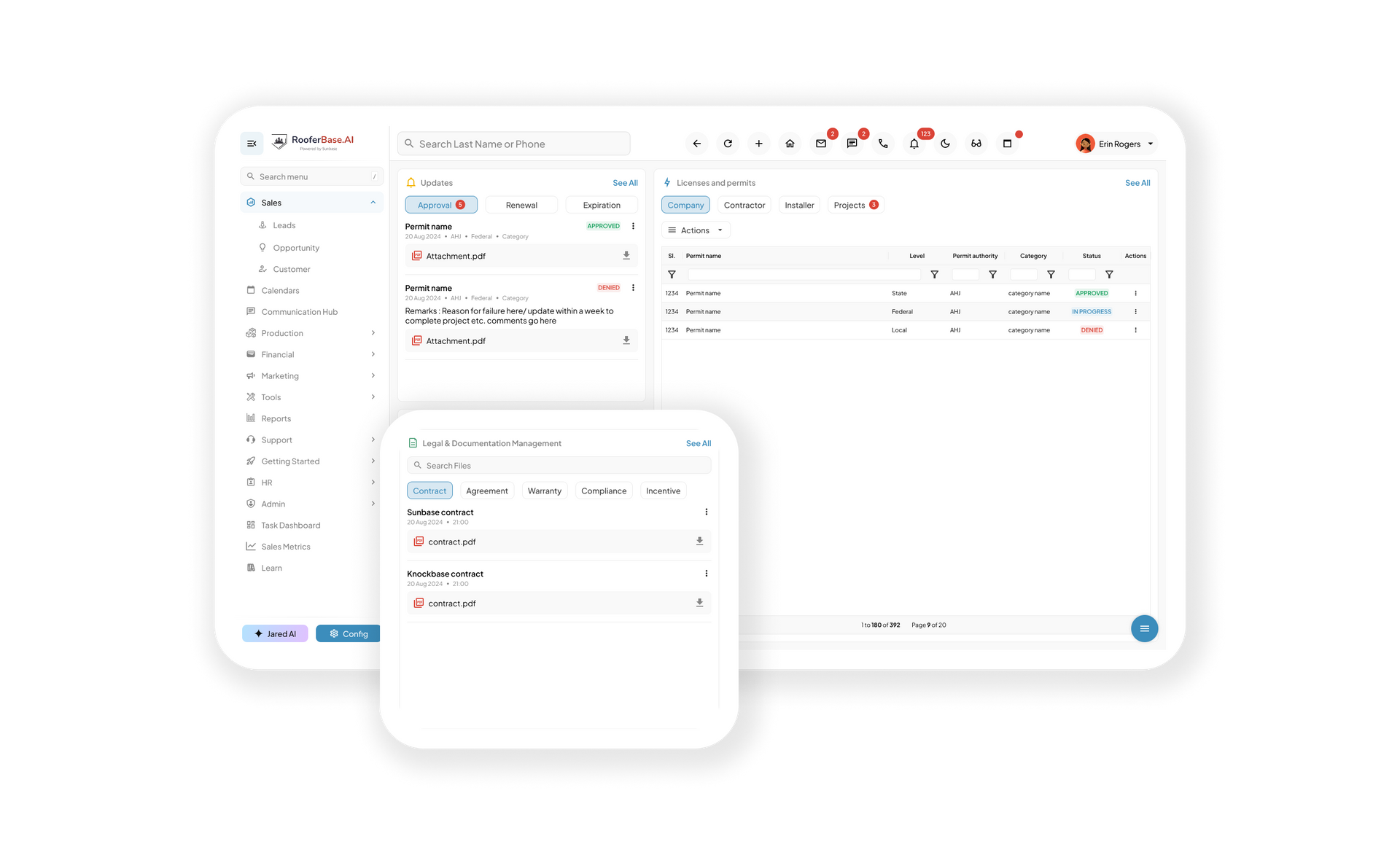1400x855 pixels.
Task: Click the home icon in navigation bar
Action: coord(789,143)
